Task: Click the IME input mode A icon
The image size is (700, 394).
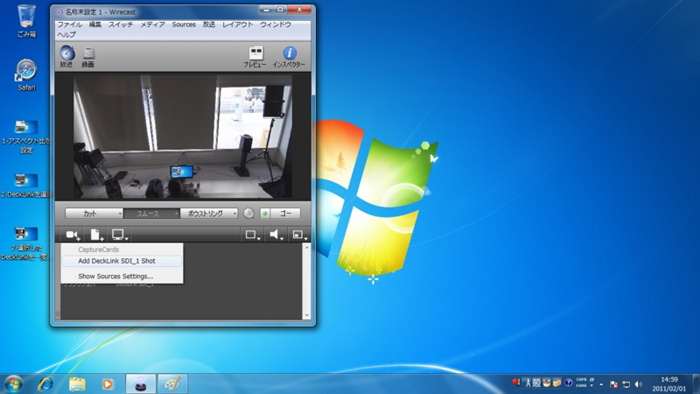Action: (528, 382)
